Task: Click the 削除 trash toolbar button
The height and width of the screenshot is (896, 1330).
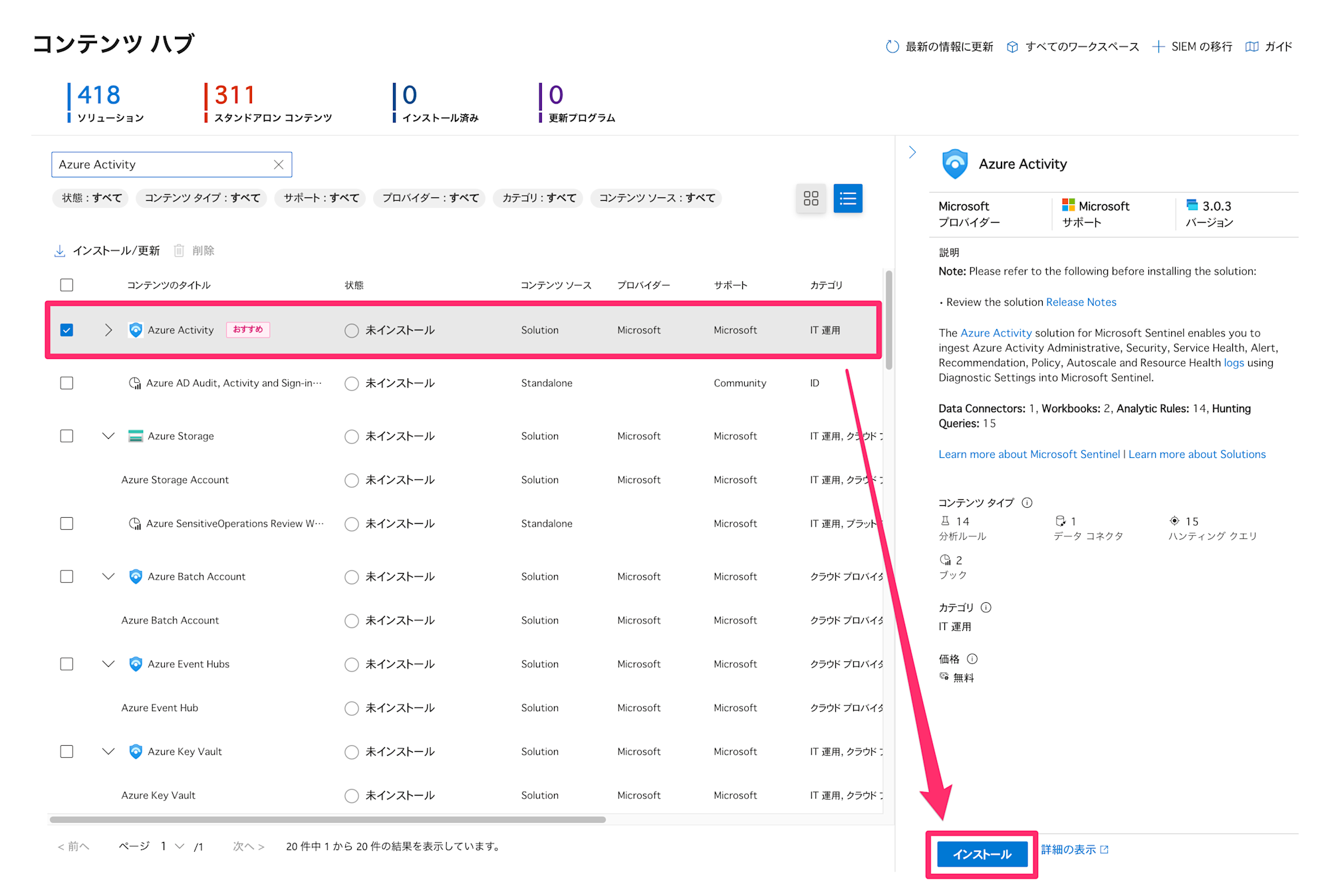Action: point(194,251)
